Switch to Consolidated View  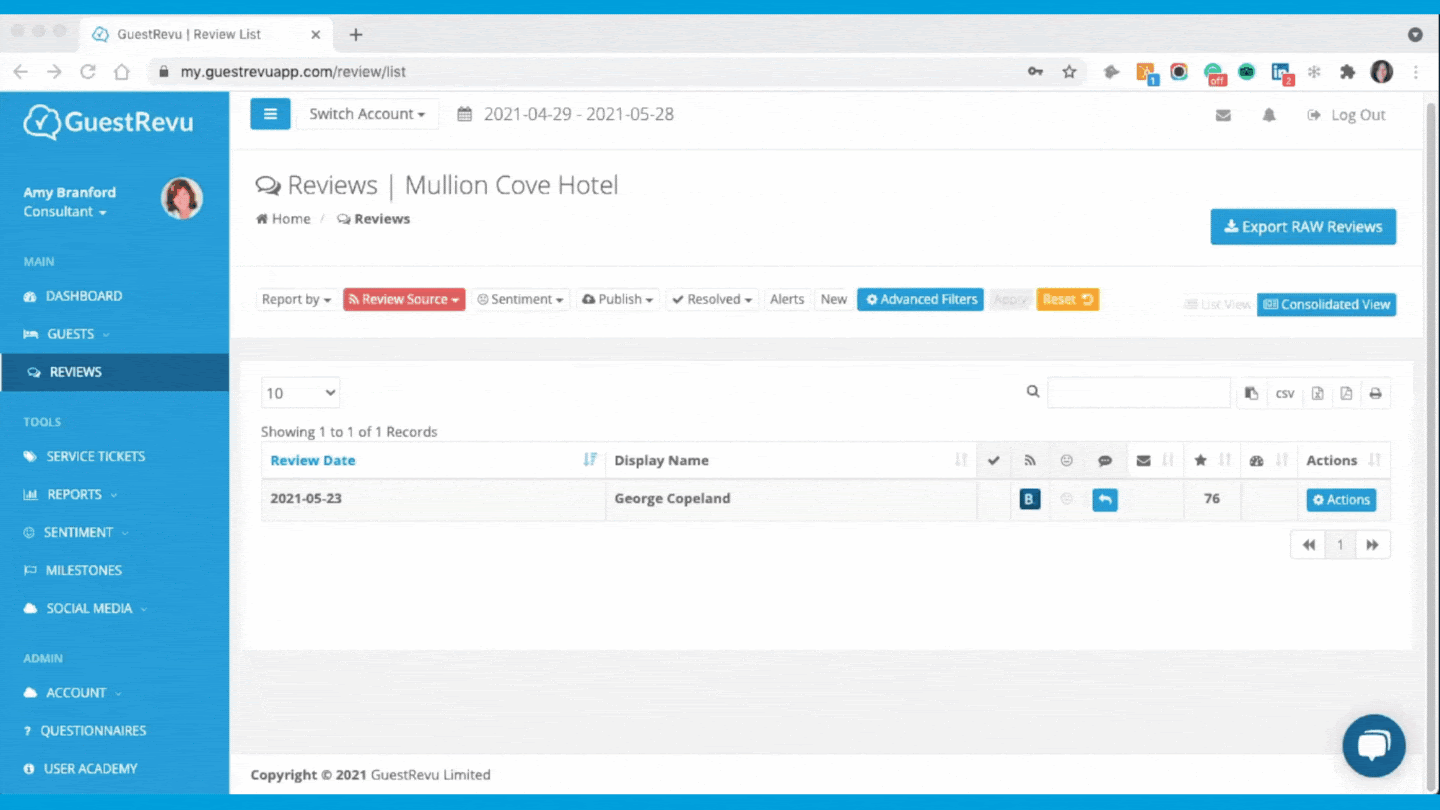1326,304
